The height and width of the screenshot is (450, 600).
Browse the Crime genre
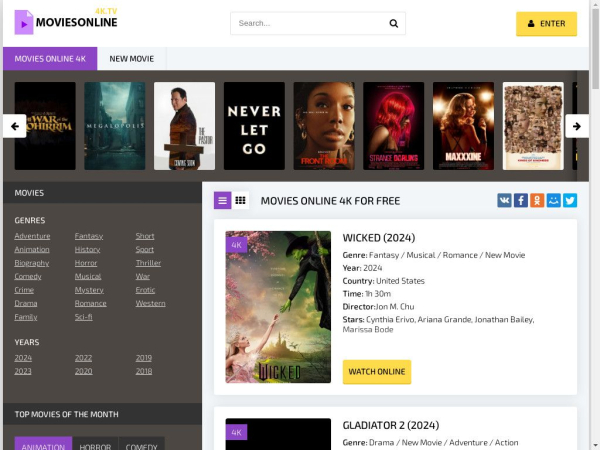pyautogui.click(x=24, y=290)
